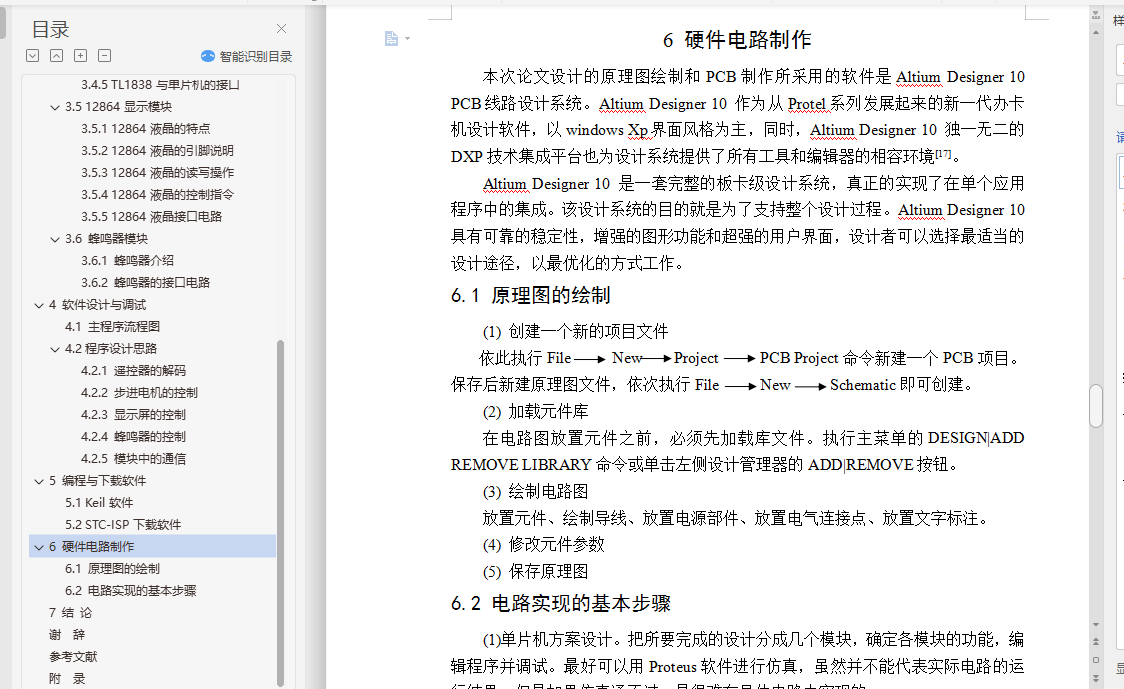Viewport: 1124px width, 689px height.
Task: Go to 3.4.5 TL1838 与单片机的接口
Action: [160, 85]
